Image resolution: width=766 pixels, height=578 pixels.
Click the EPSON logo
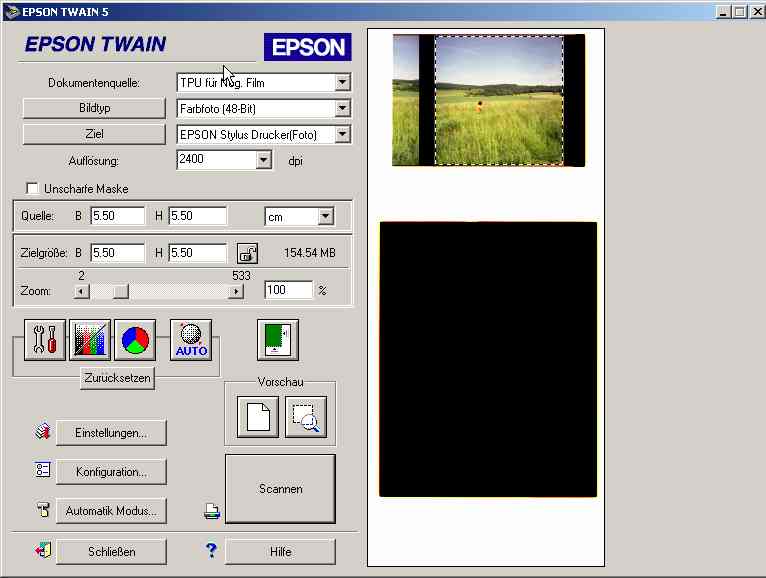pos(307,47)
